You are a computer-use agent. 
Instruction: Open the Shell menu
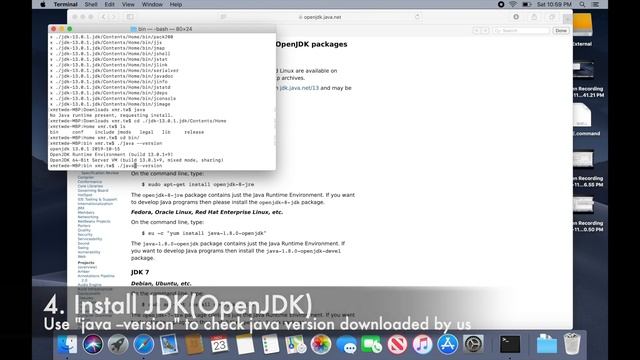[x=91, y=4]
